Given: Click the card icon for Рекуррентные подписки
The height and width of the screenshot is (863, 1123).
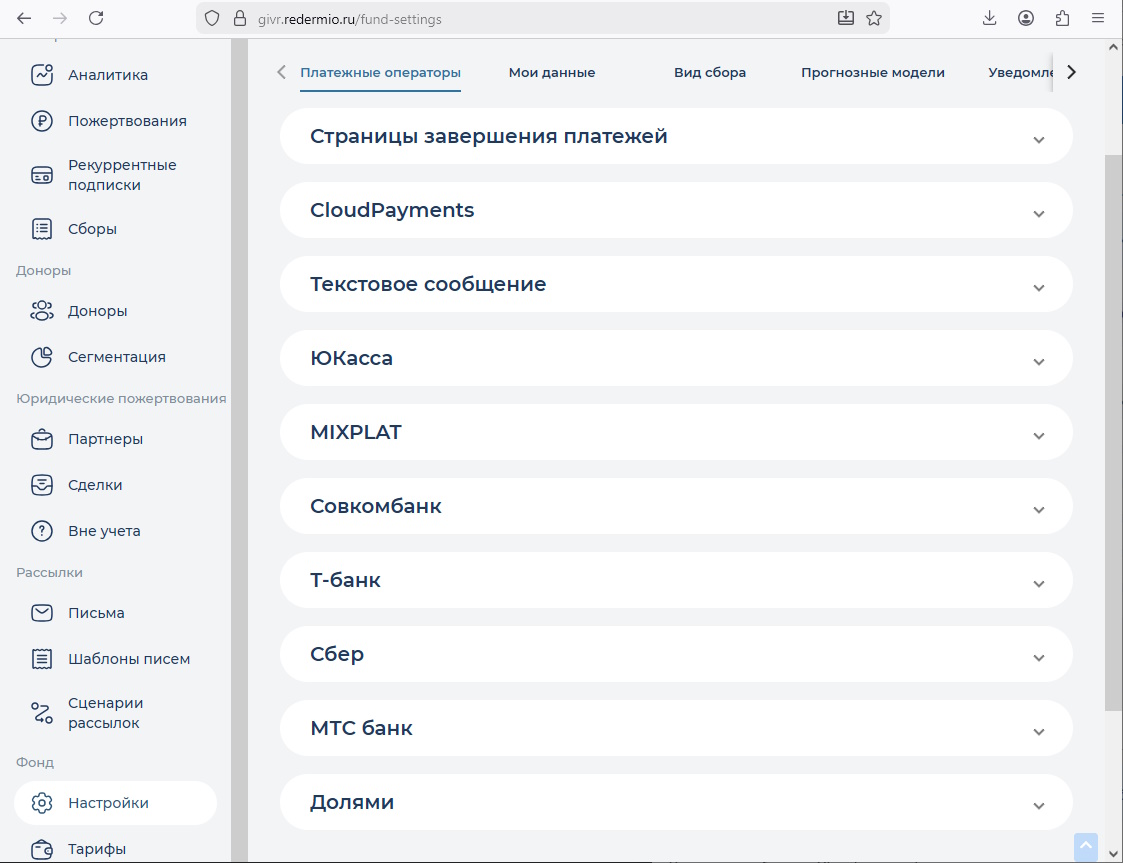Looking at the screenshot, I should click(x=42, y=175).
